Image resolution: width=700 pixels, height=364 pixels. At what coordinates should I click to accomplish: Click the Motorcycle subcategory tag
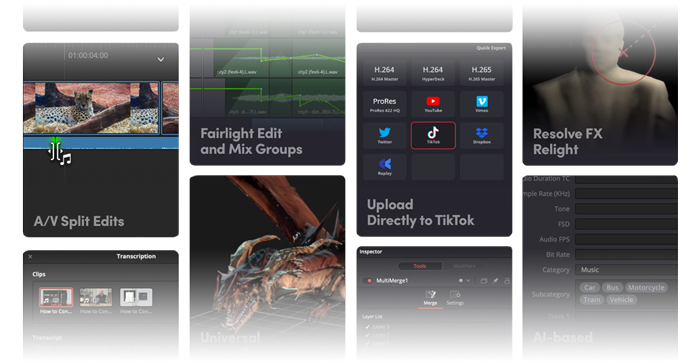pos(646,288)
